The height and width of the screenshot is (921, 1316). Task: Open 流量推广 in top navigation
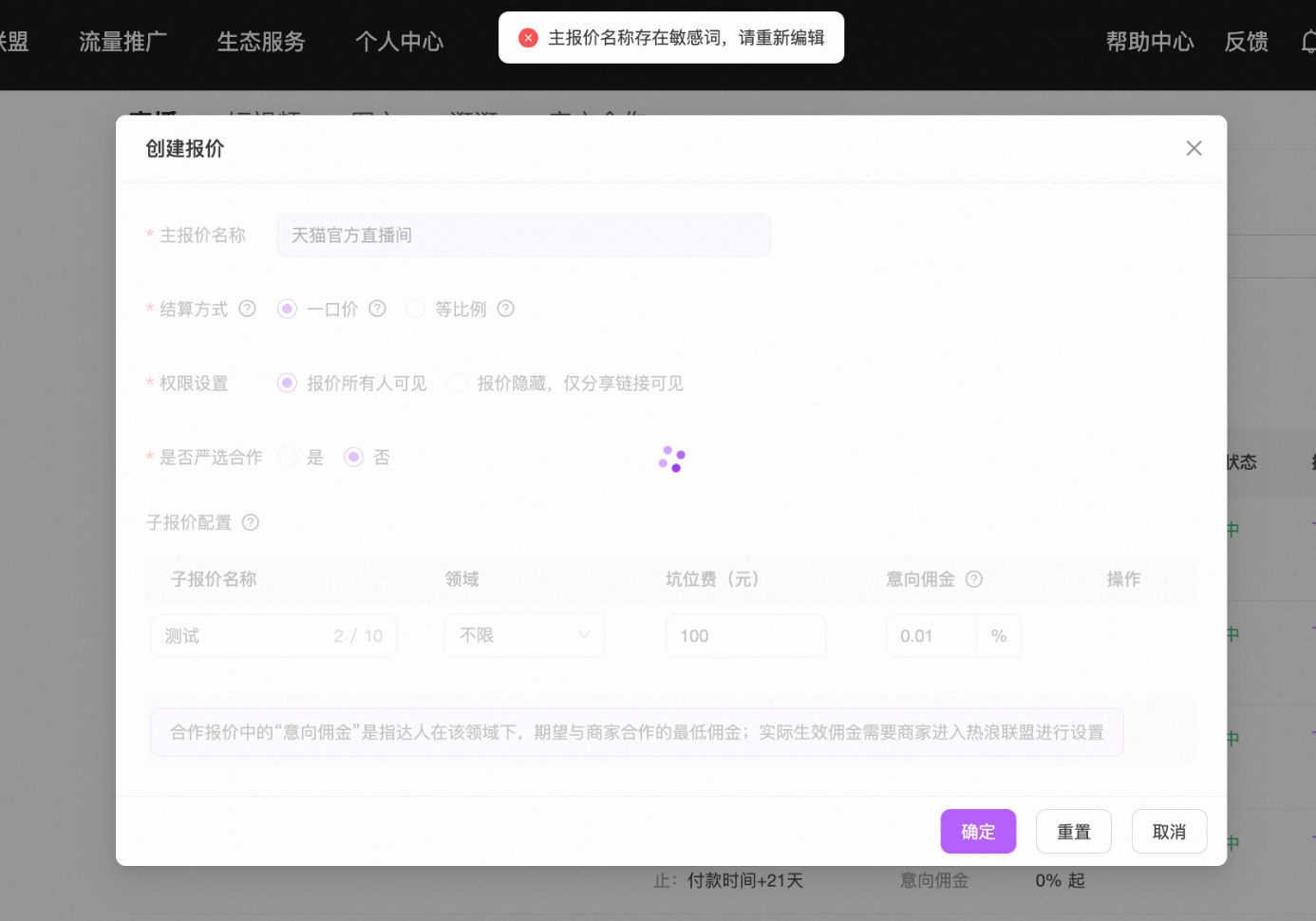click(123, 42)
